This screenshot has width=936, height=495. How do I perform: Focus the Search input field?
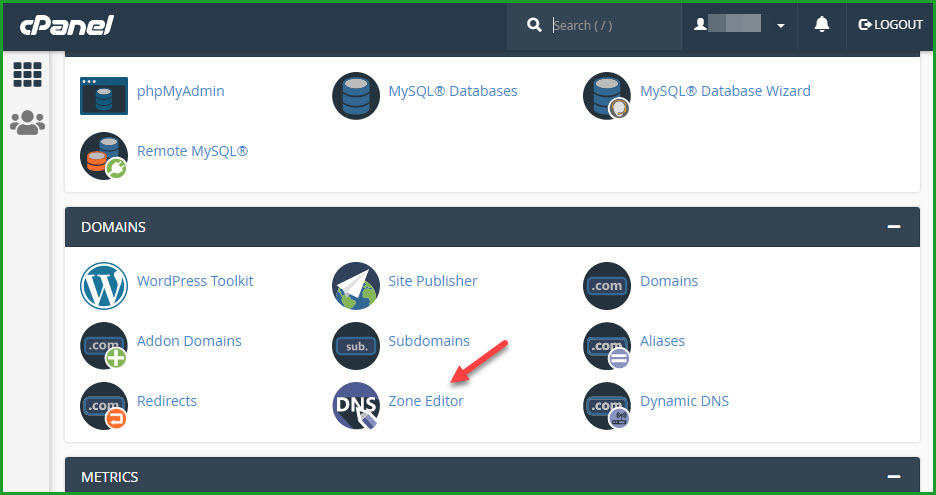615,25
